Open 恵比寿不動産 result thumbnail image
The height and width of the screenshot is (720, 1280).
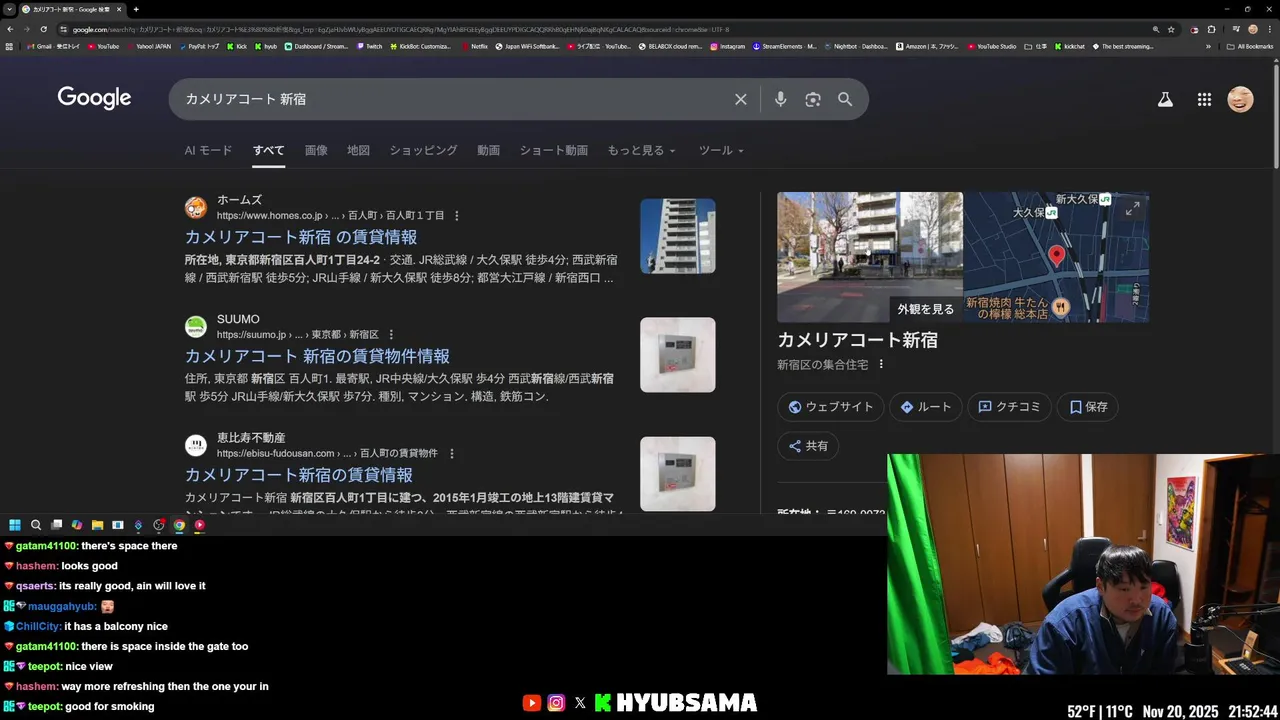tap(678, 474)
